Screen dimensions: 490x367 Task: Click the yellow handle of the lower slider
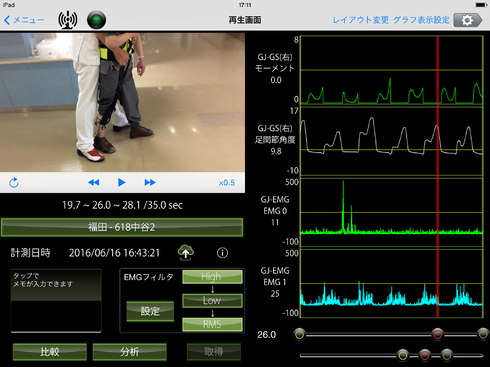coord(403,355)
